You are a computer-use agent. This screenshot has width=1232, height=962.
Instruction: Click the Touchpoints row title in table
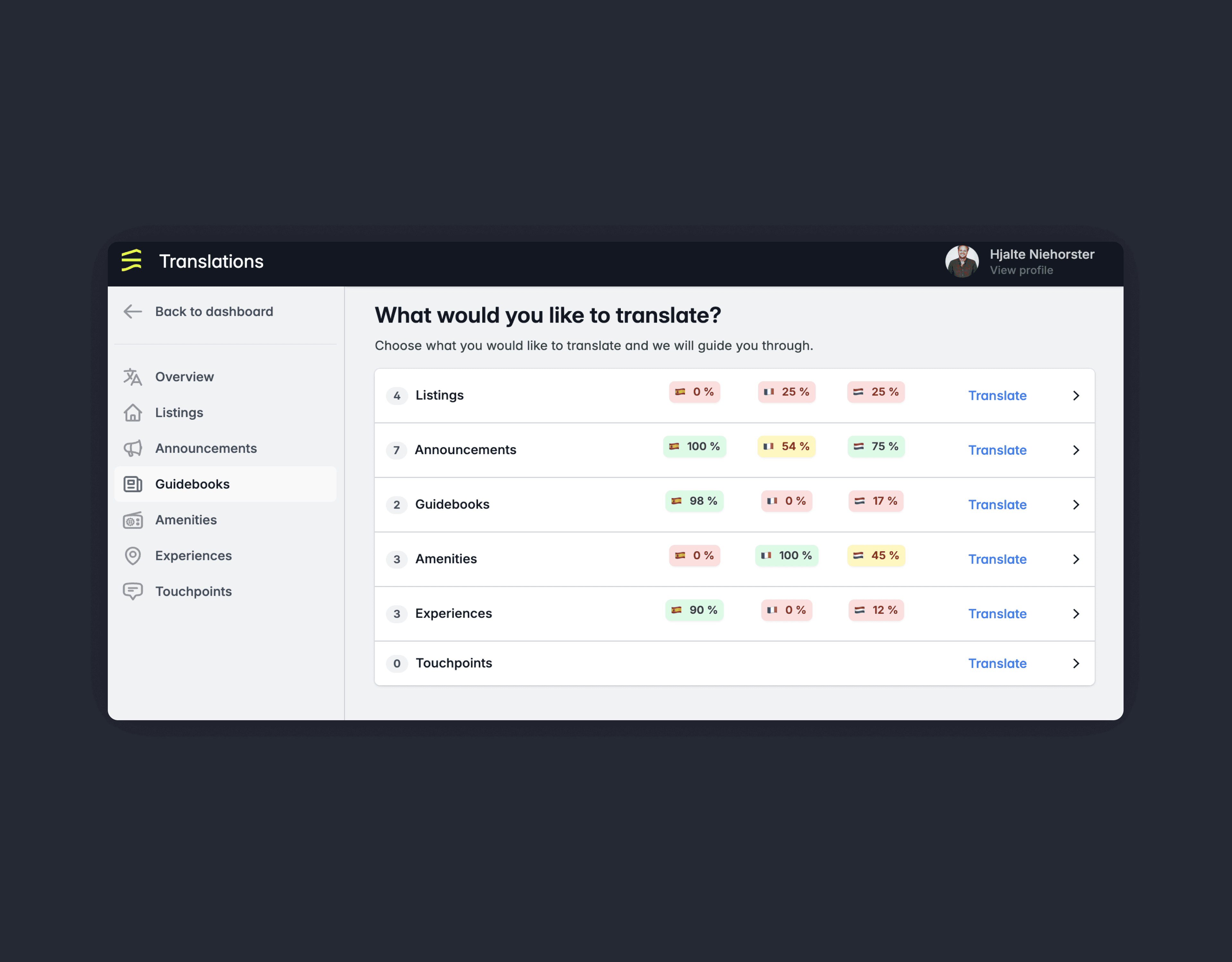pyautogui.click(x=454, y=663)
